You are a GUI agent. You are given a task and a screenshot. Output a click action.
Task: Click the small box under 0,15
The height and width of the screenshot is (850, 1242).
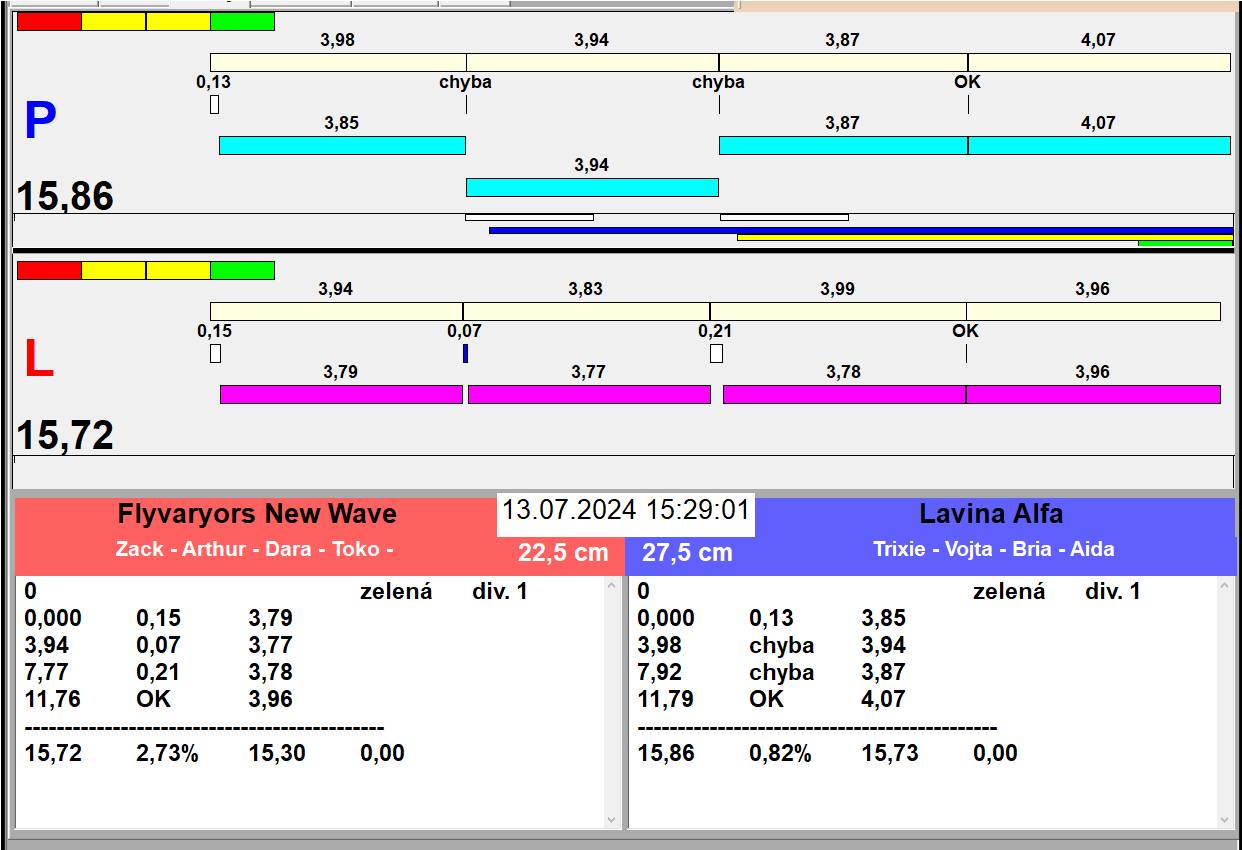215,353
